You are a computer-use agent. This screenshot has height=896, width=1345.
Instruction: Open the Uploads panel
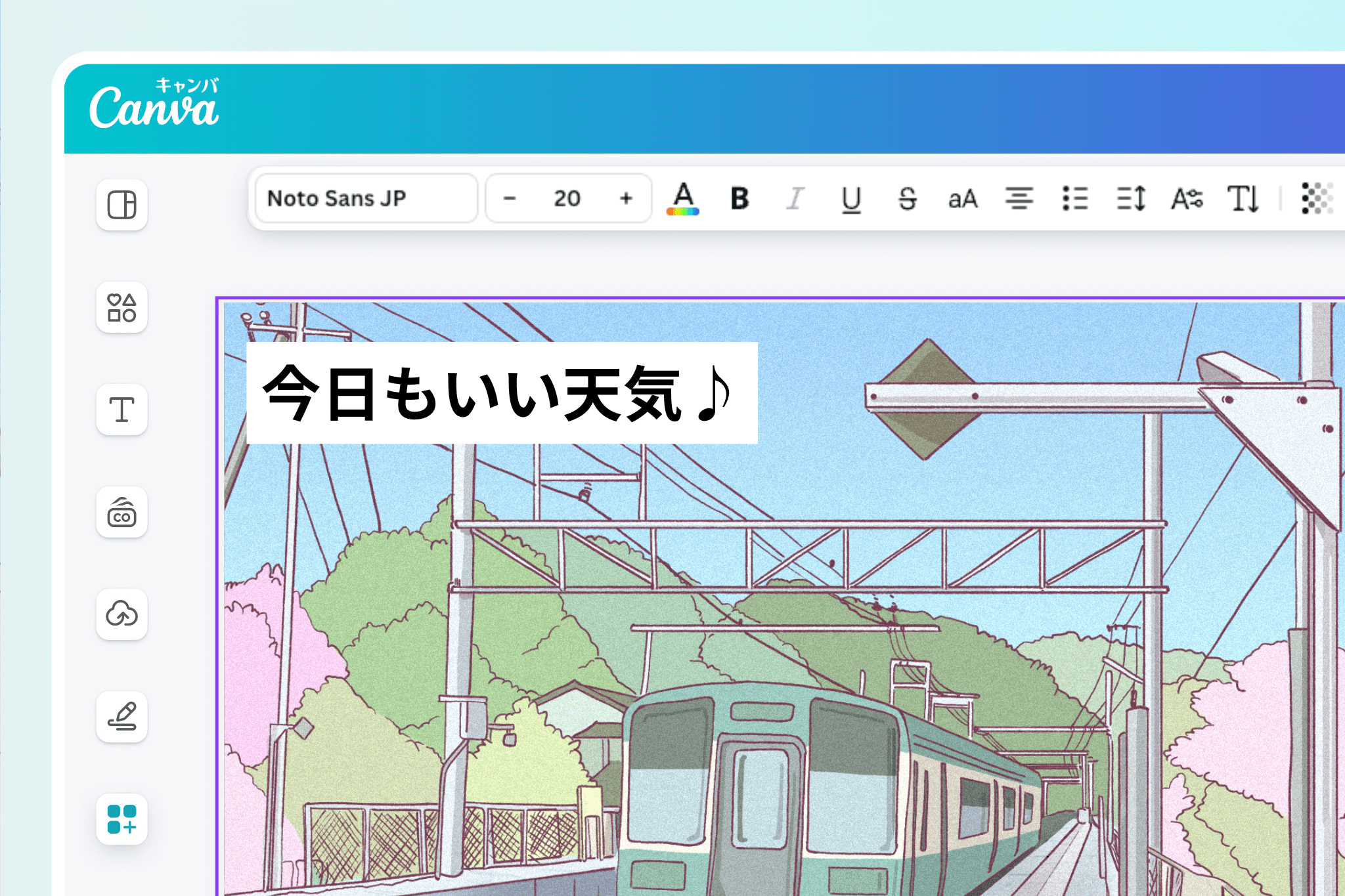coord(121,615)
